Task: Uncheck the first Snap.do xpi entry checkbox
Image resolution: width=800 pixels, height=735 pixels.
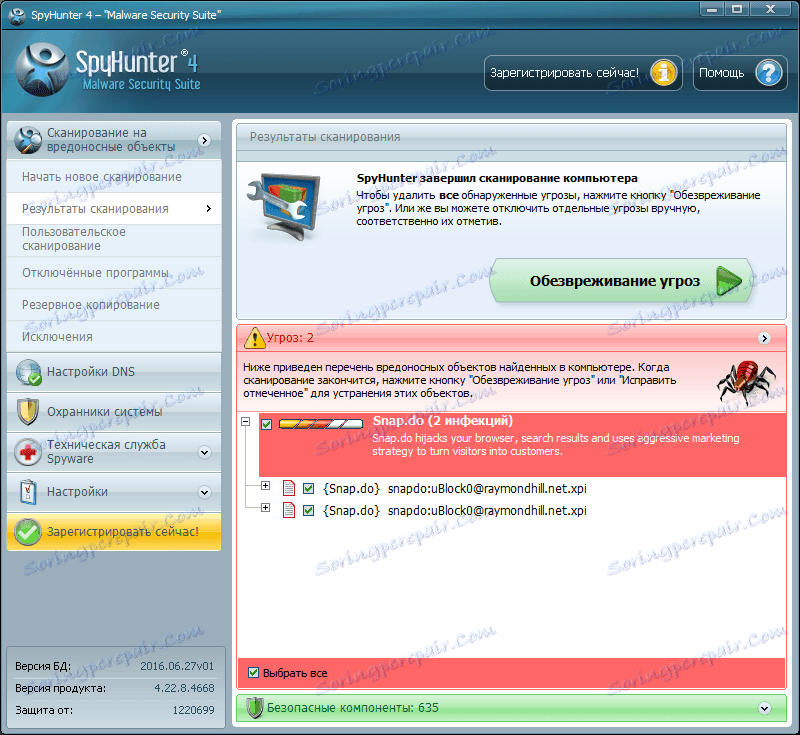Action: point(308,489)
